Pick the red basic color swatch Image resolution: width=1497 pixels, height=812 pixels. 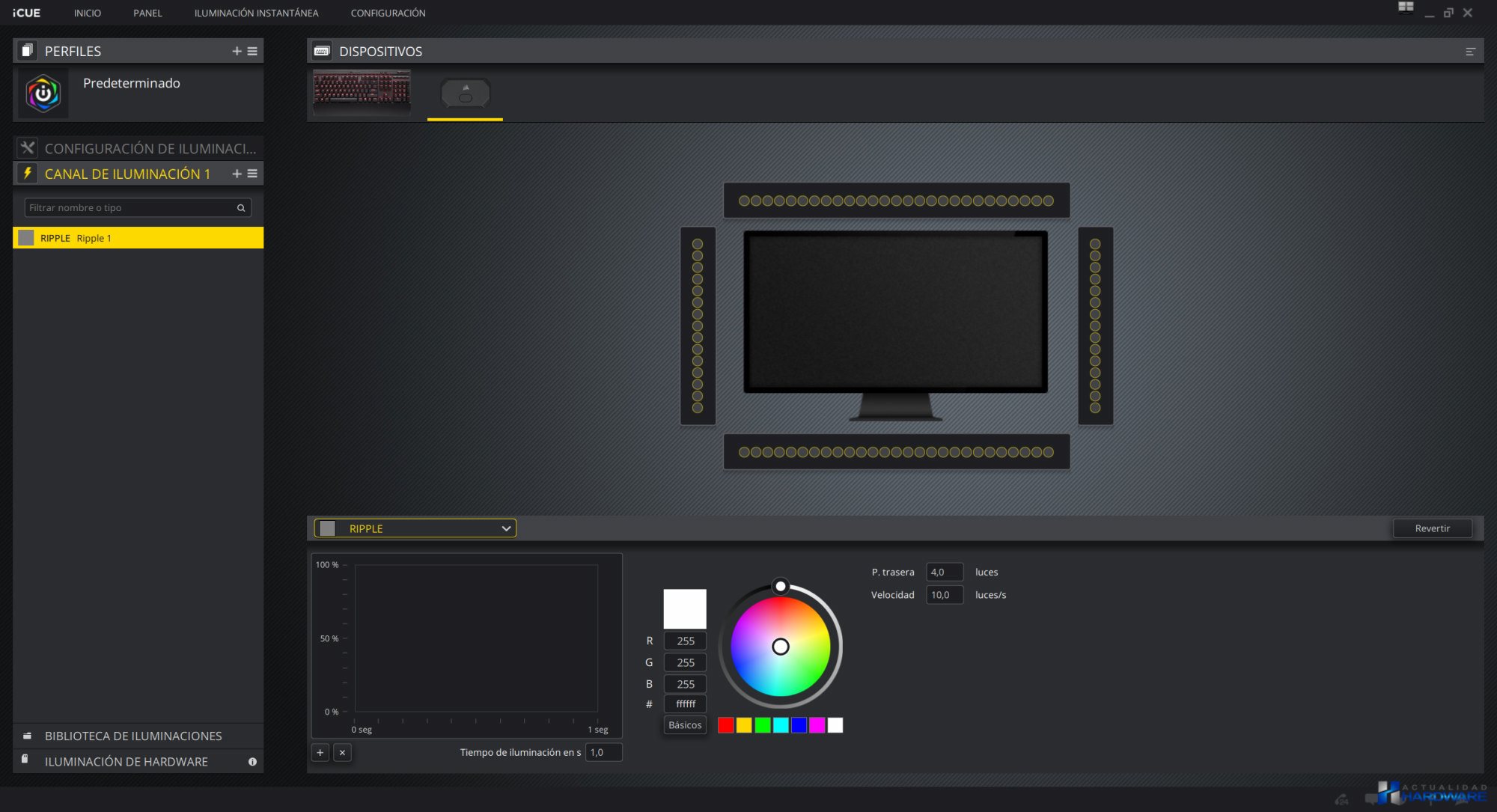[x=725, y=725]
